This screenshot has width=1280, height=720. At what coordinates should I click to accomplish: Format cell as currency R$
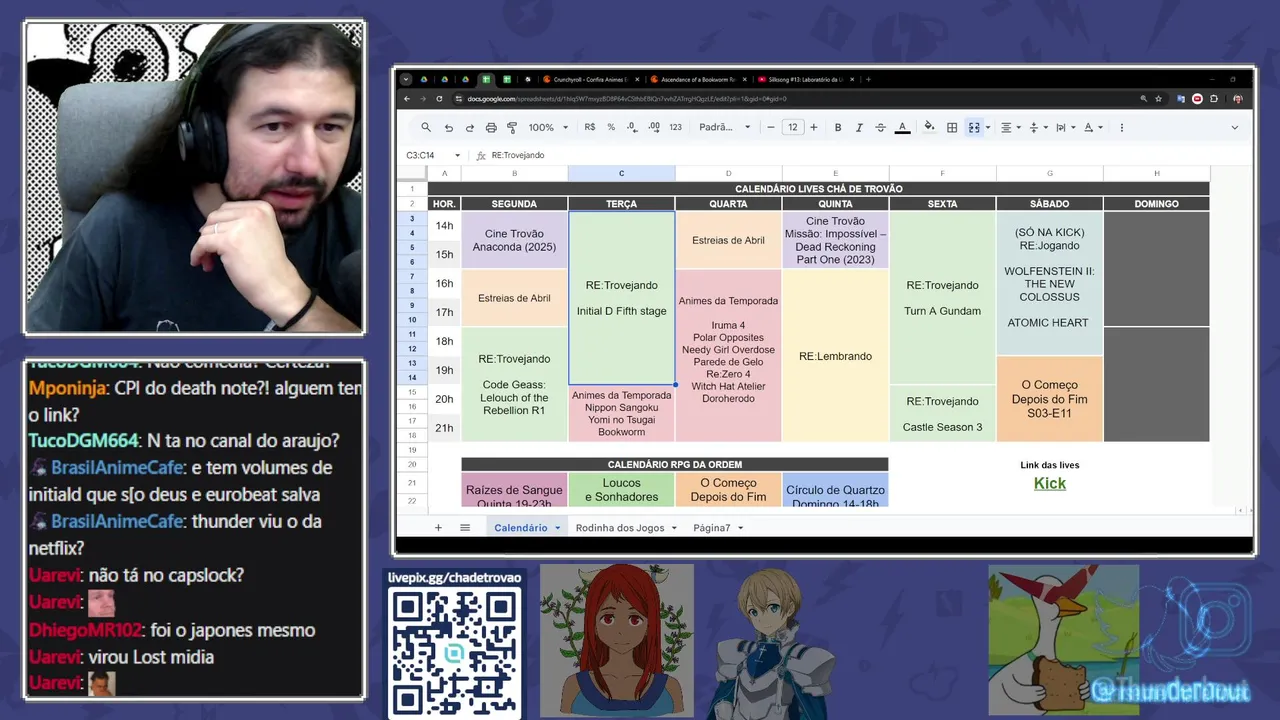[x=590, y=127]
